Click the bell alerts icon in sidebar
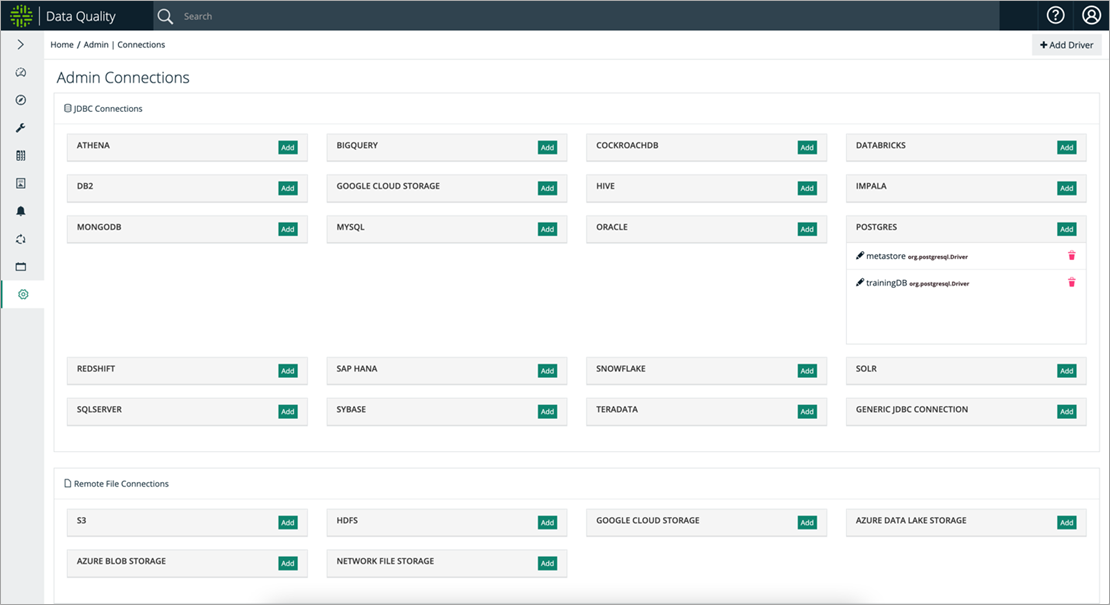Viewport: 1110px width, 605px height. point(21,211)
